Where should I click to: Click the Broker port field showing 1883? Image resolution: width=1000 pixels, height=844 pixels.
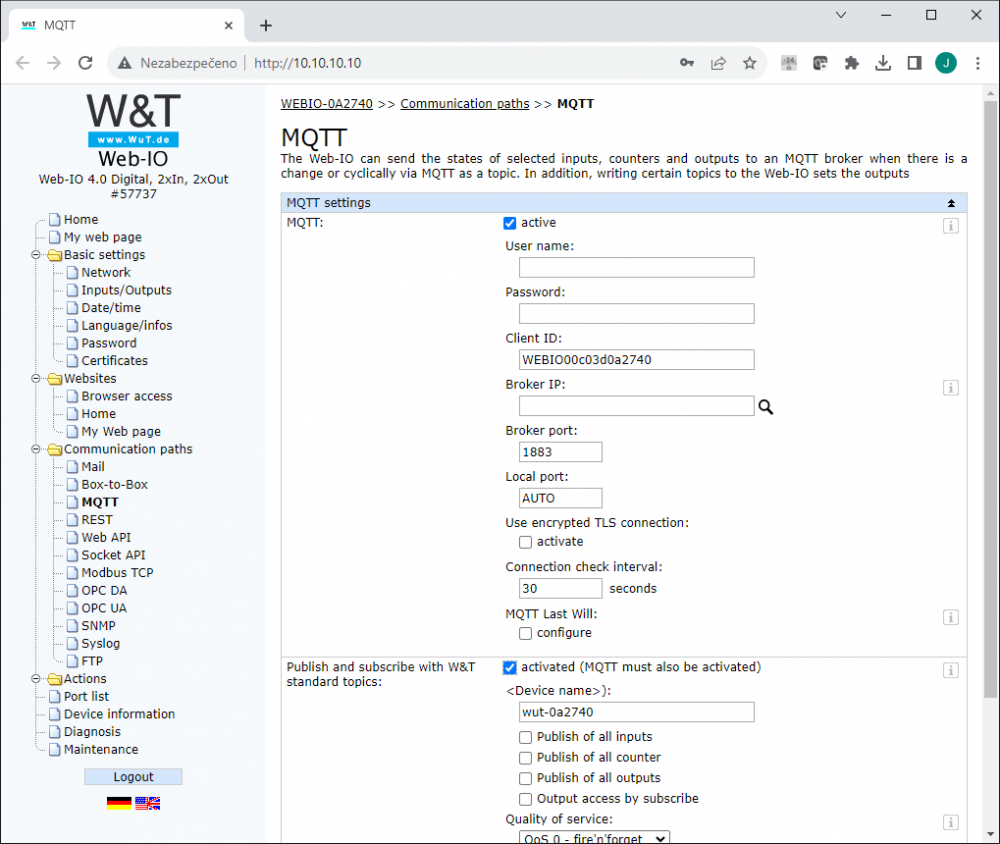tap(561, 452)
